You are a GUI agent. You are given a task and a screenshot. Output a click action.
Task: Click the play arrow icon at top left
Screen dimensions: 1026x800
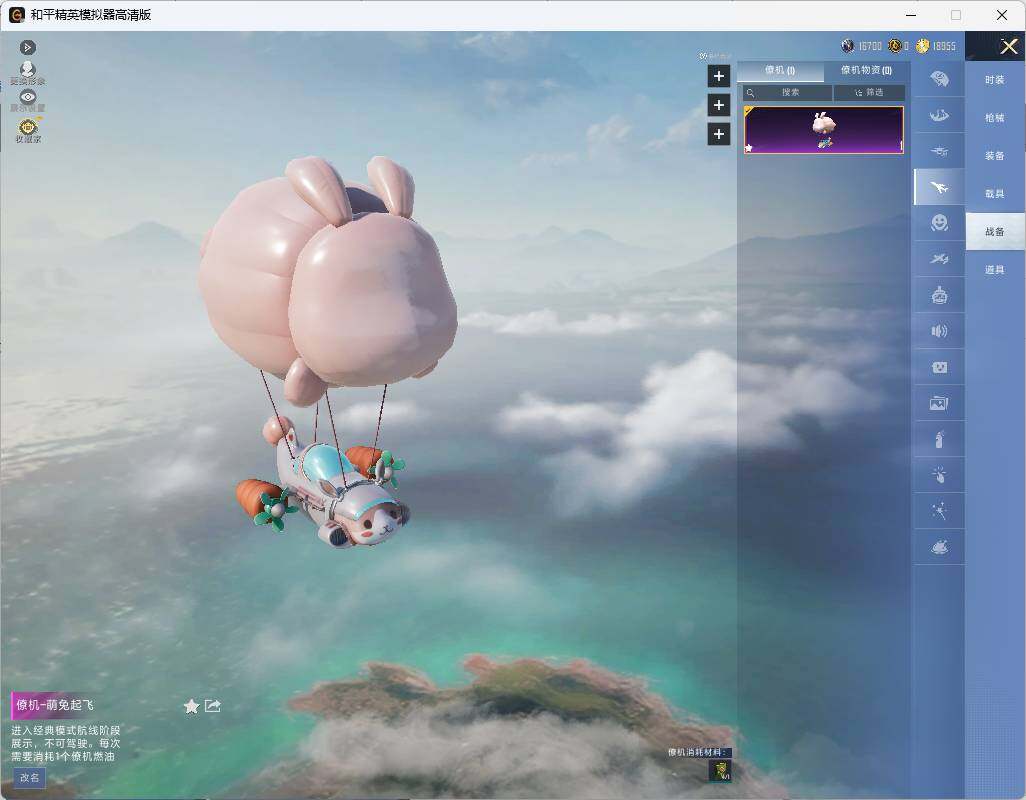[x=27, y=47]
